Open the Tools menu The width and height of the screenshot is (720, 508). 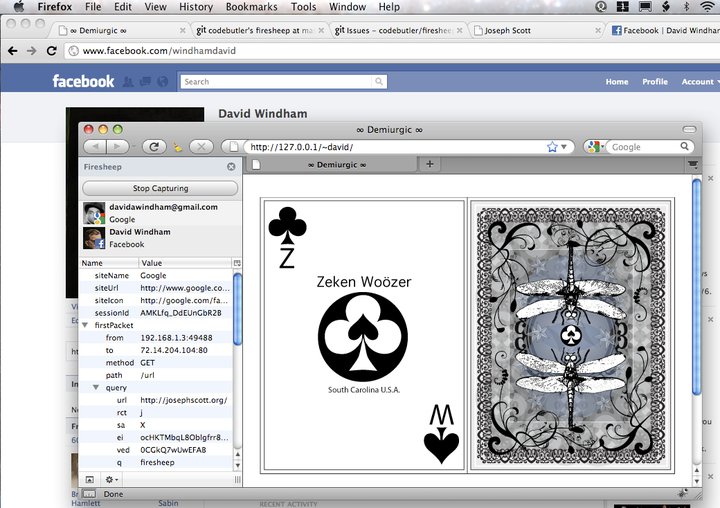[x=303, y=7]
